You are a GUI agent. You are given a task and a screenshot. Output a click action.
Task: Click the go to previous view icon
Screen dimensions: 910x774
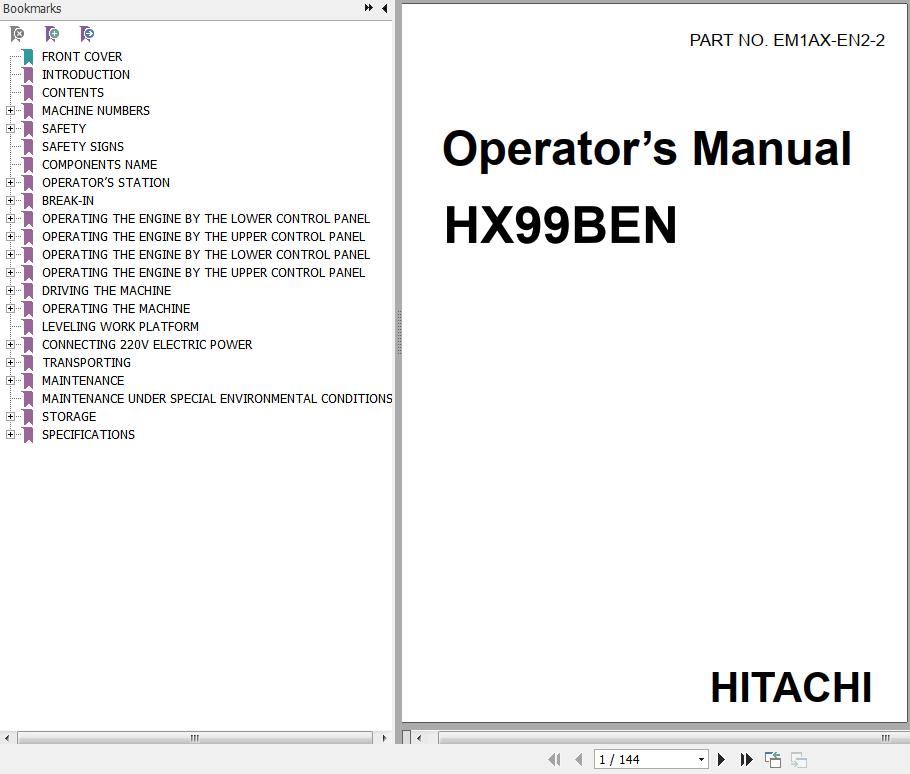(773, 759)
